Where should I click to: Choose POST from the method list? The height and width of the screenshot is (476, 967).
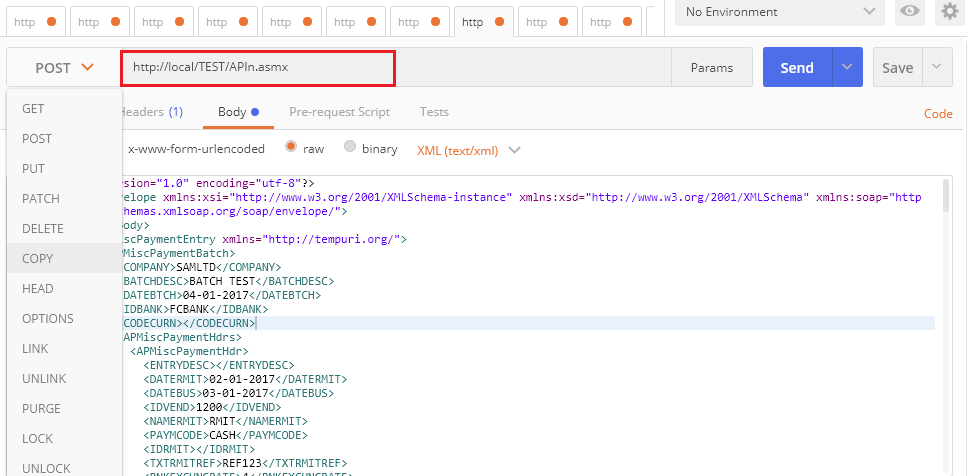click(65, 139)
